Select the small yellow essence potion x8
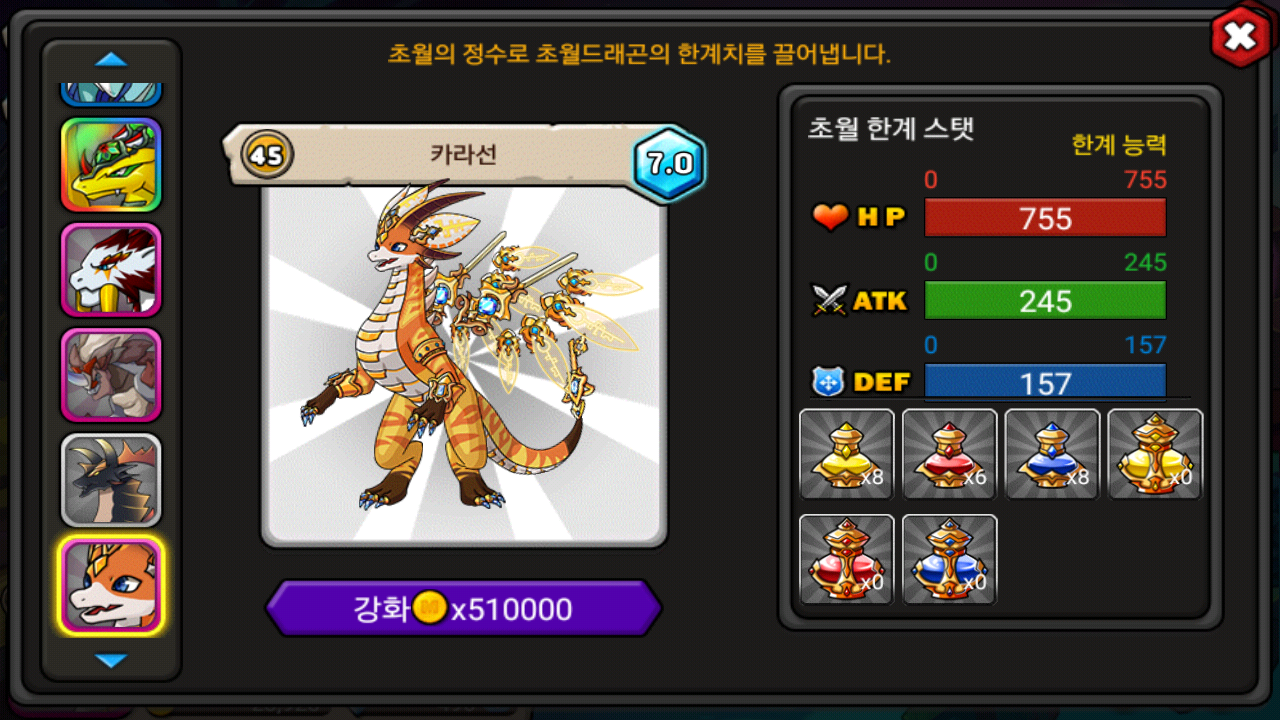 (x=847, y=454)
